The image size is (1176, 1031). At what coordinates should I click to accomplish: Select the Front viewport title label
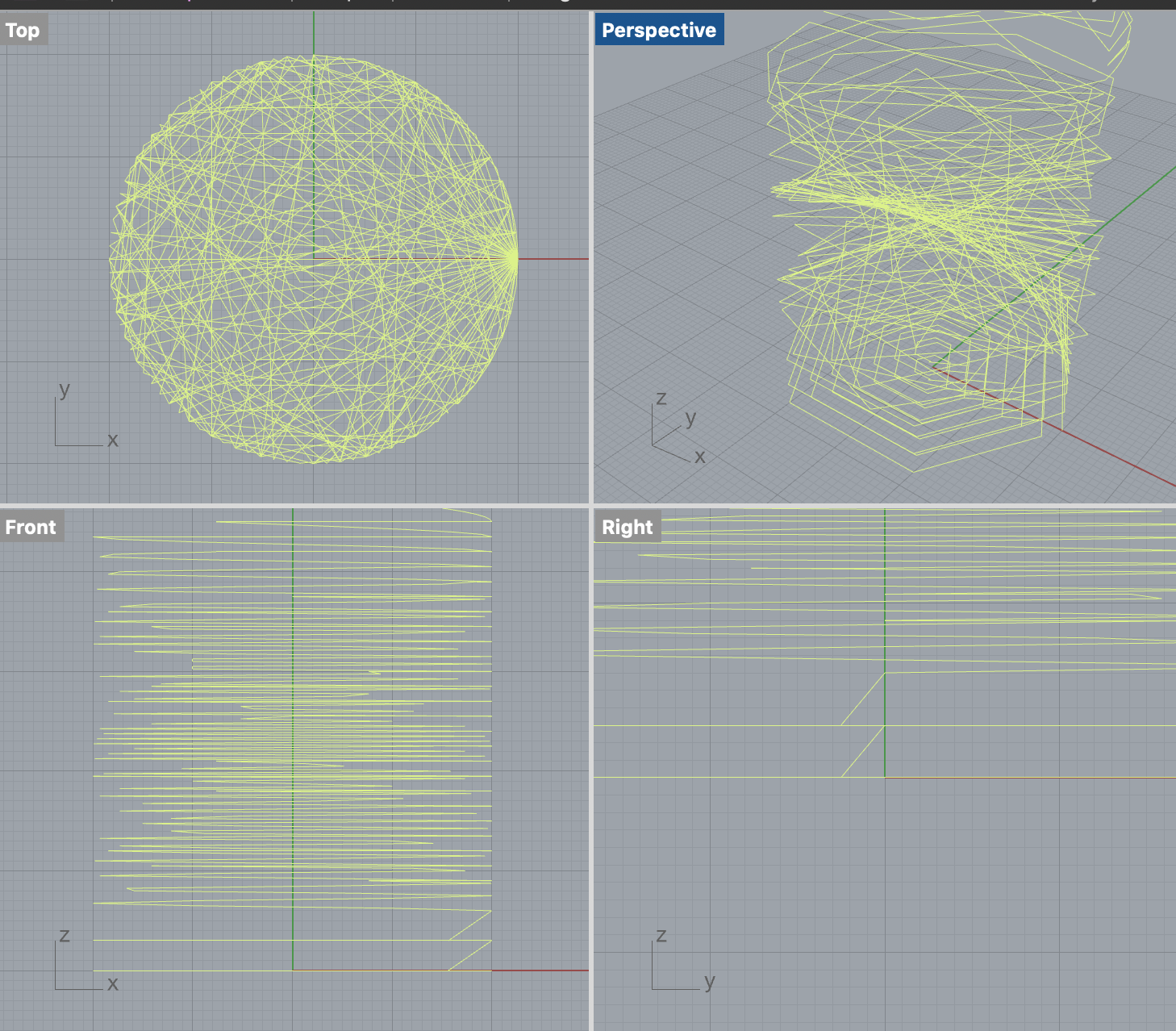pos(31,527)
